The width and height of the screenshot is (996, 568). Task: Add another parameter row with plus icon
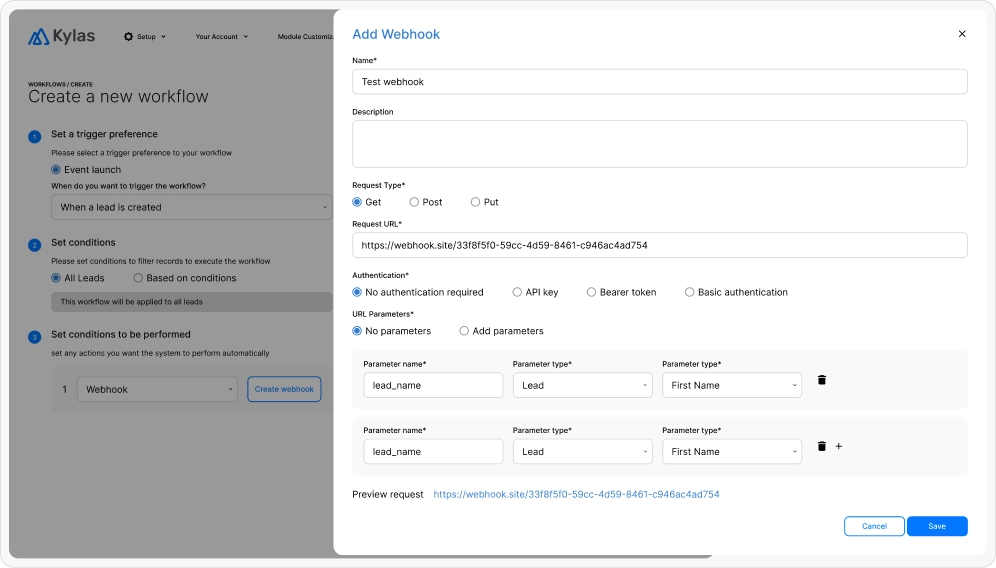pyautogui.click(x=839, y=446)
